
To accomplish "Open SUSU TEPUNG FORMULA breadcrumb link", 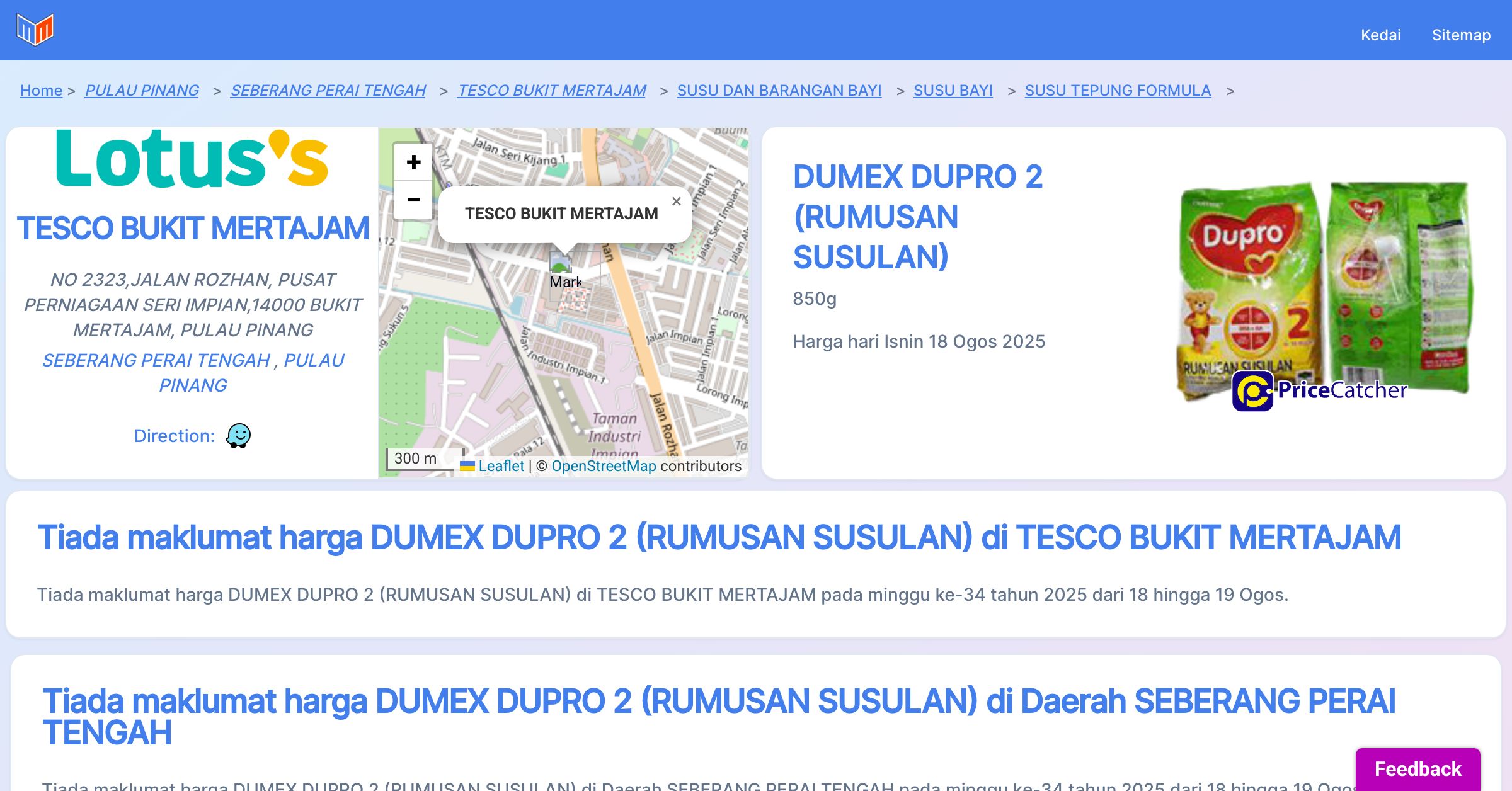I will (1118, 91).
